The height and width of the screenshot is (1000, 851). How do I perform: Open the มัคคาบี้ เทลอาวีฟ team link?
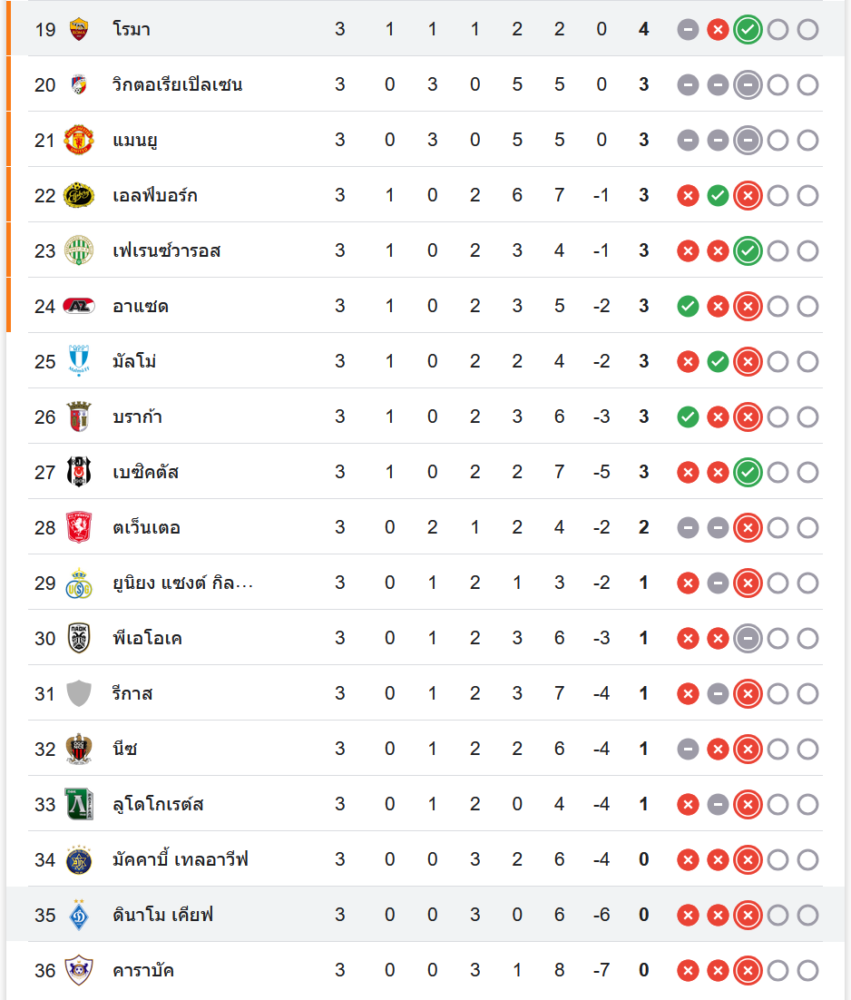coord(180,859)
